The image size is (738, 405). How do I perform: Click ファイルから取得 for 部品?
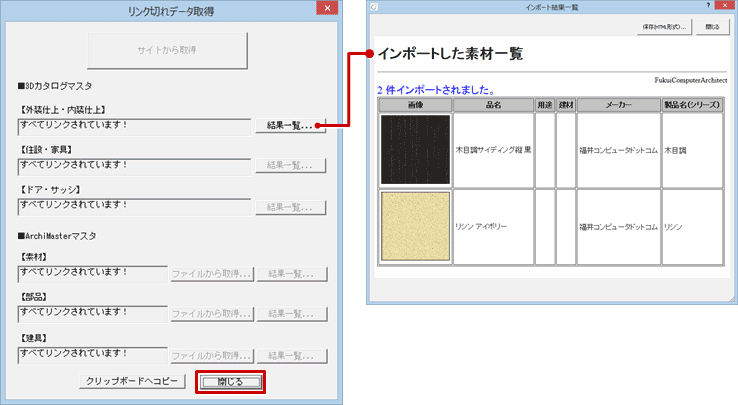pos(211,314)
